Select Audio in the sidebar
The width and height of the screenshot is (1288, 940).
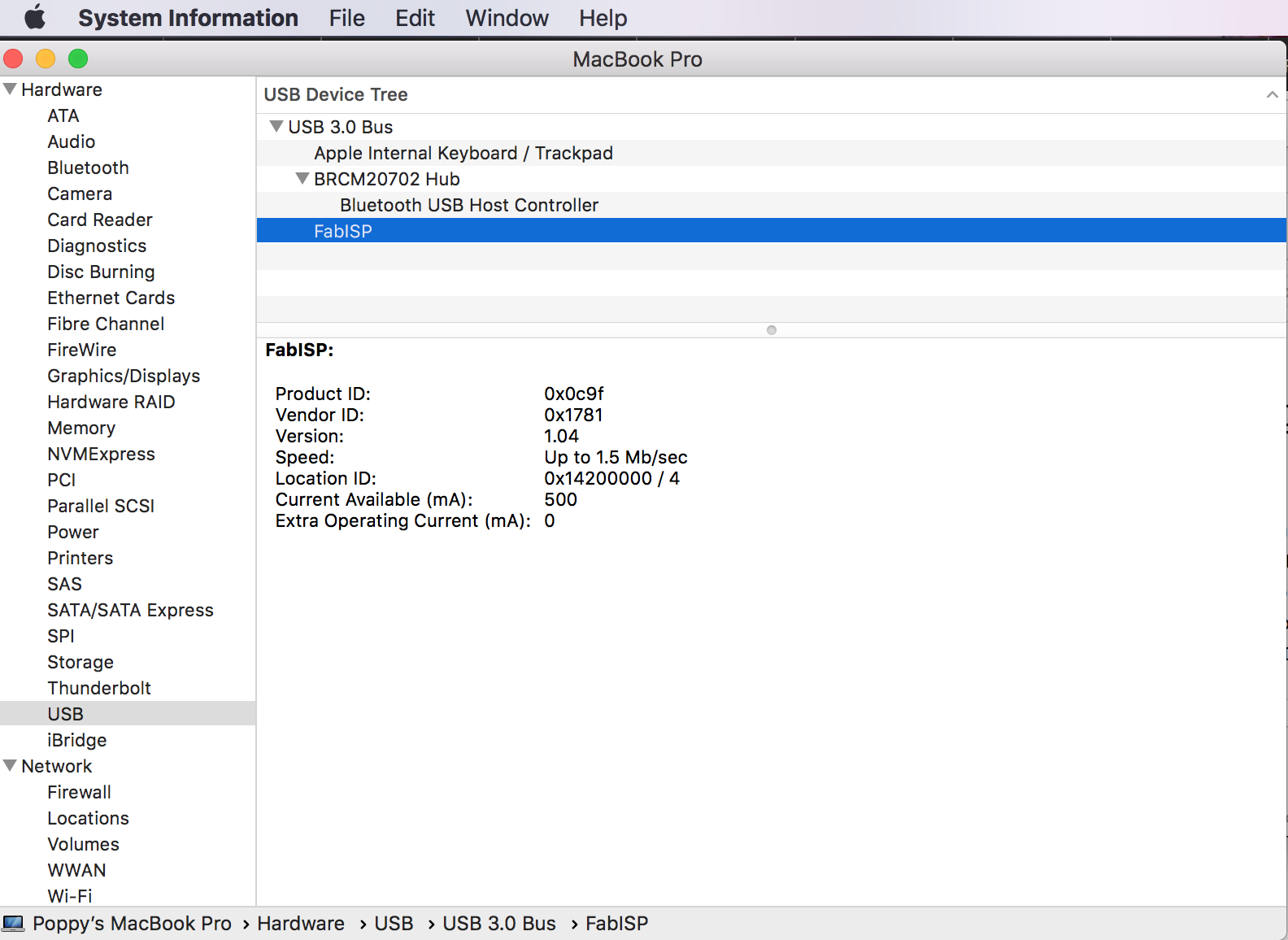coord(72,141)
